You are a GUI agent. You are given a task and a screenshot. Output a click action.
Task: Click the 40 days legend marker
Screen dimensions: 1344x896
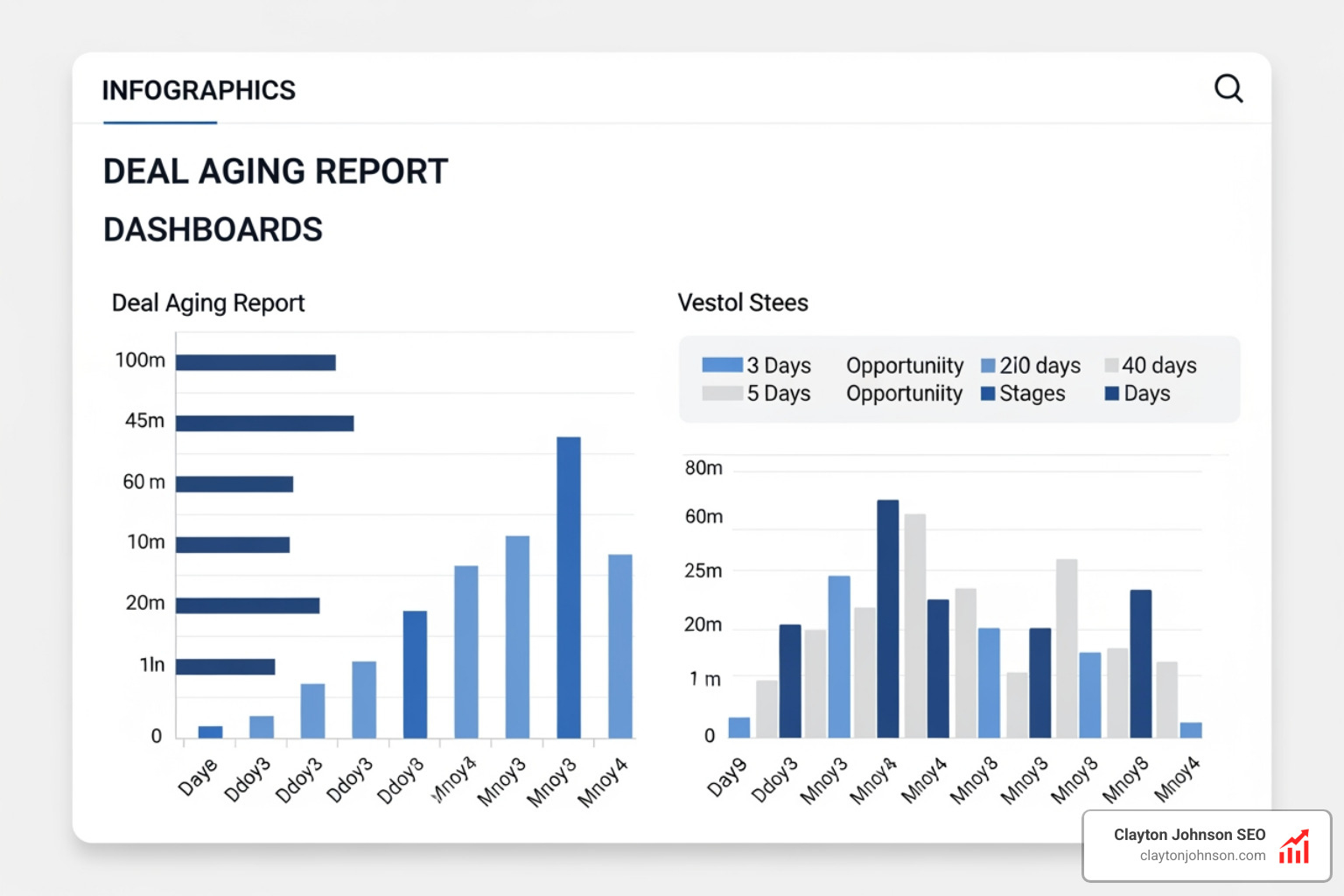click(1112, 365)
